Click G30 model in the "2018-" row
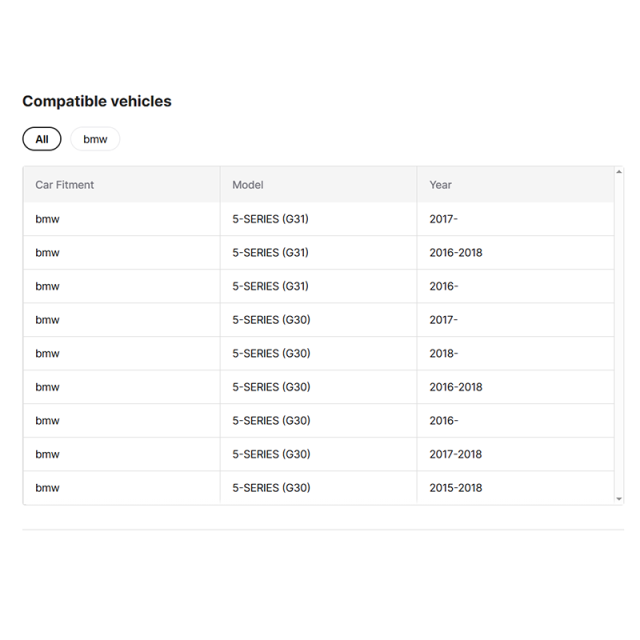 [x=271, y=353]
